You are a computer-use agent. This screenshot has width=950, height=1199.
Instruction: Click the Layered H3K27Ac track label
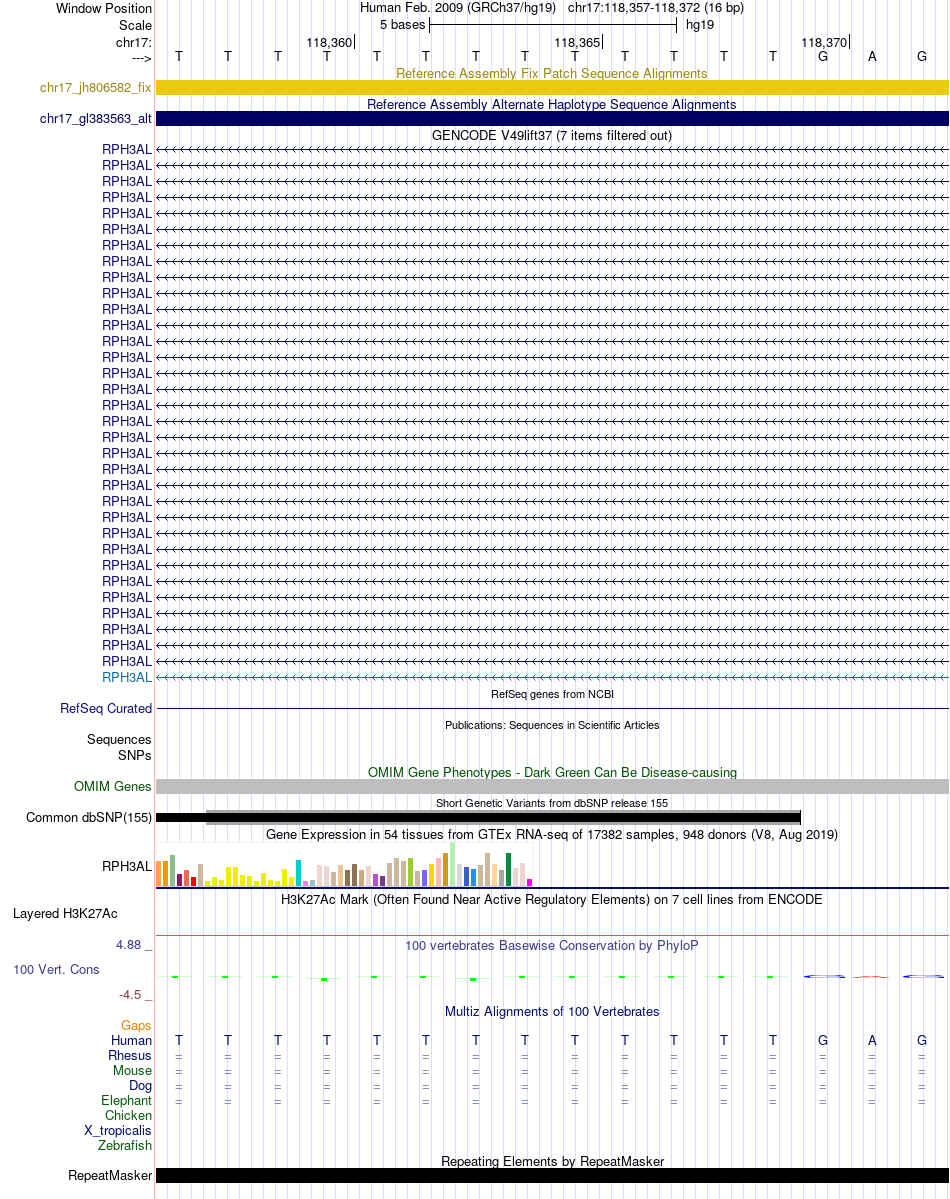tap(65, 914)
